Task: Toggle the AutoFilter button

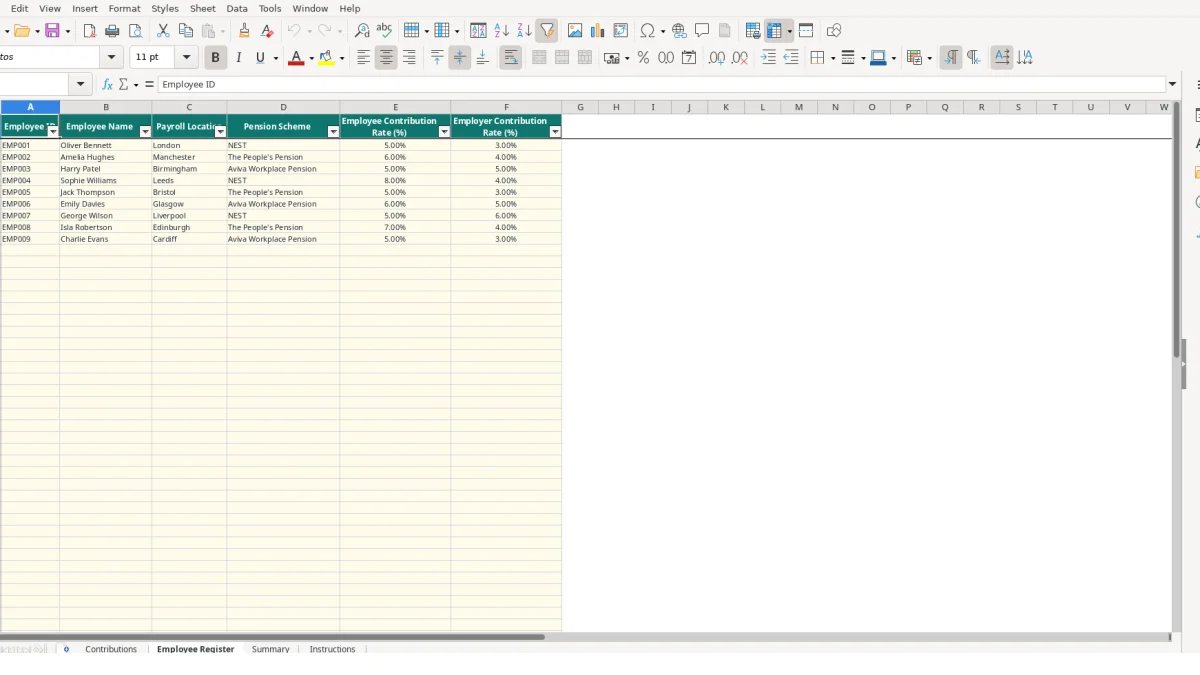Action: coord(547,31)
